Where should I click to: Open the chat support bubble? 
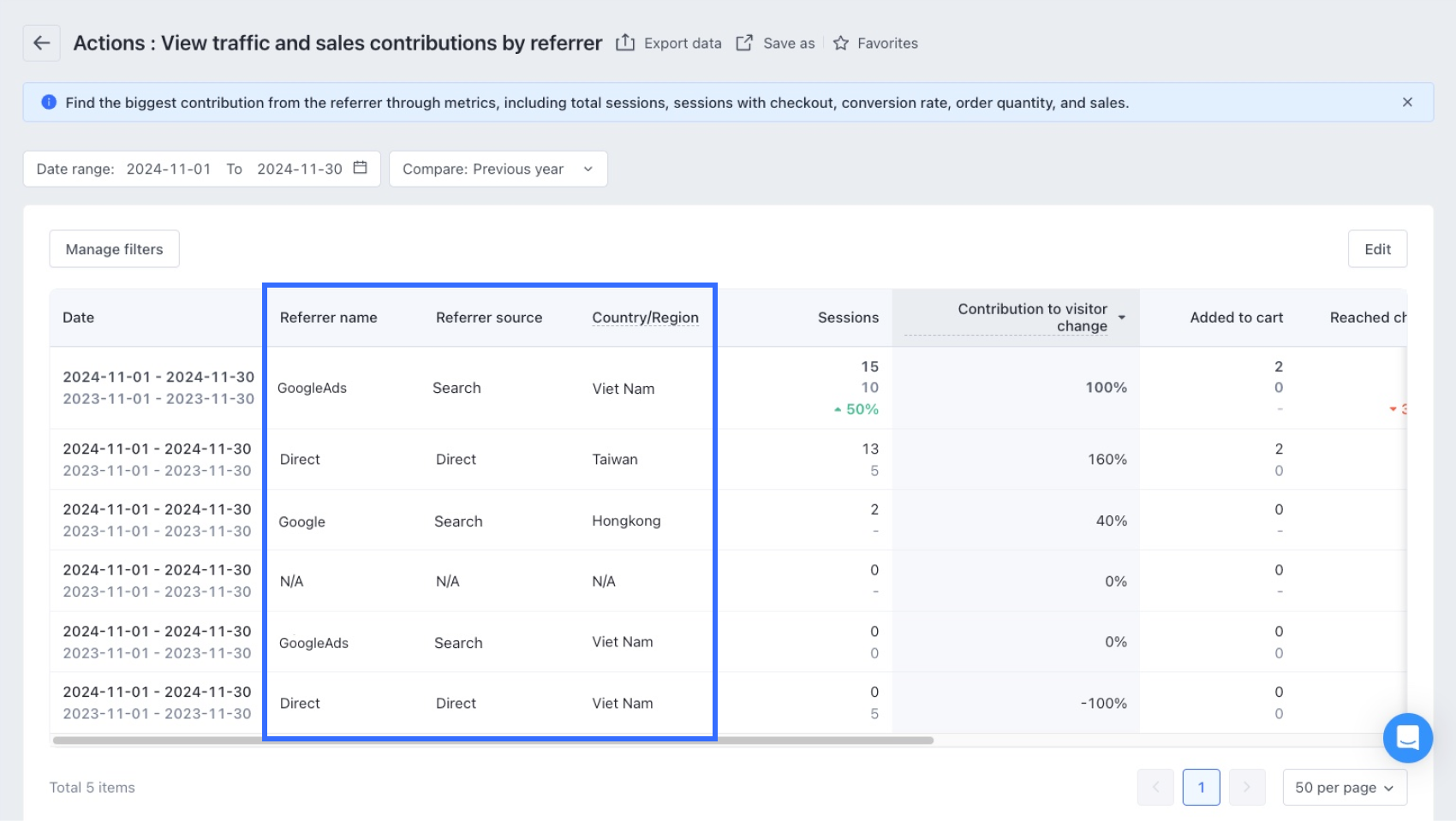tap(1407, 737)
